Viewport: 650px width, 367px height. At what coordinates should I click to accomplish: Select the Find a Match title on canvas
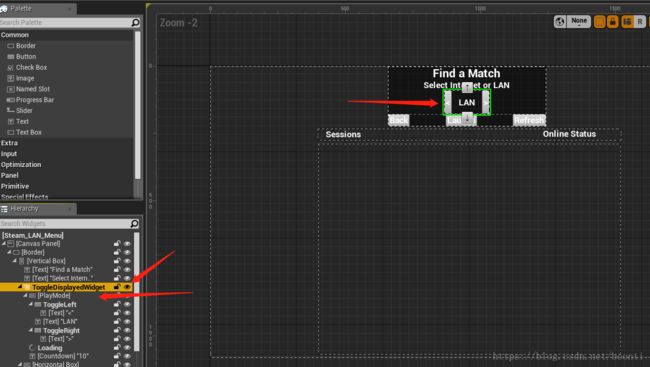point(466,73)
